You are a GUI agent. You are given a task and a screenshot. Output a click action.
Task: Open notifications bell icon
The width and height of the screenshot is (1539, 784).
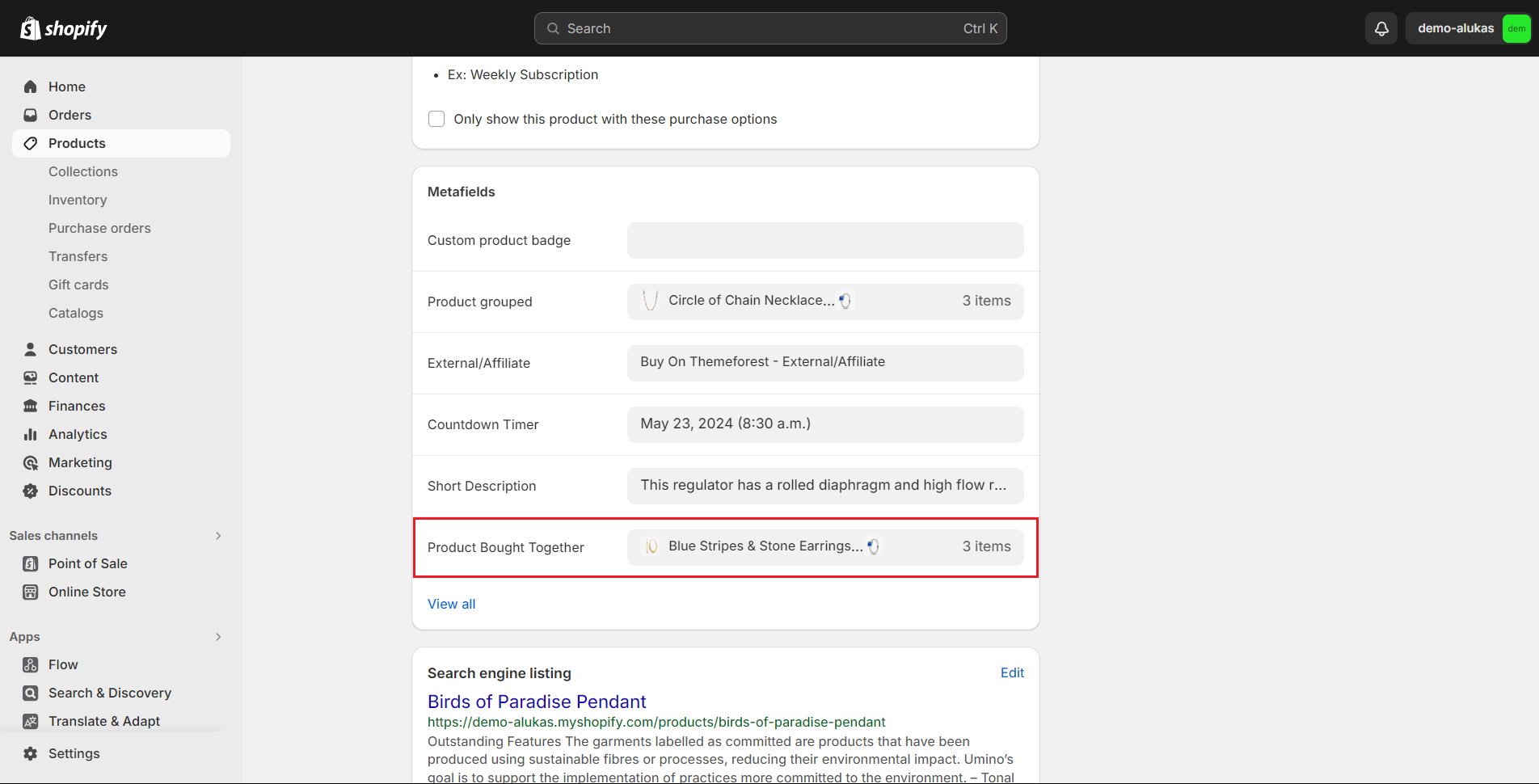pos(1381,28)
